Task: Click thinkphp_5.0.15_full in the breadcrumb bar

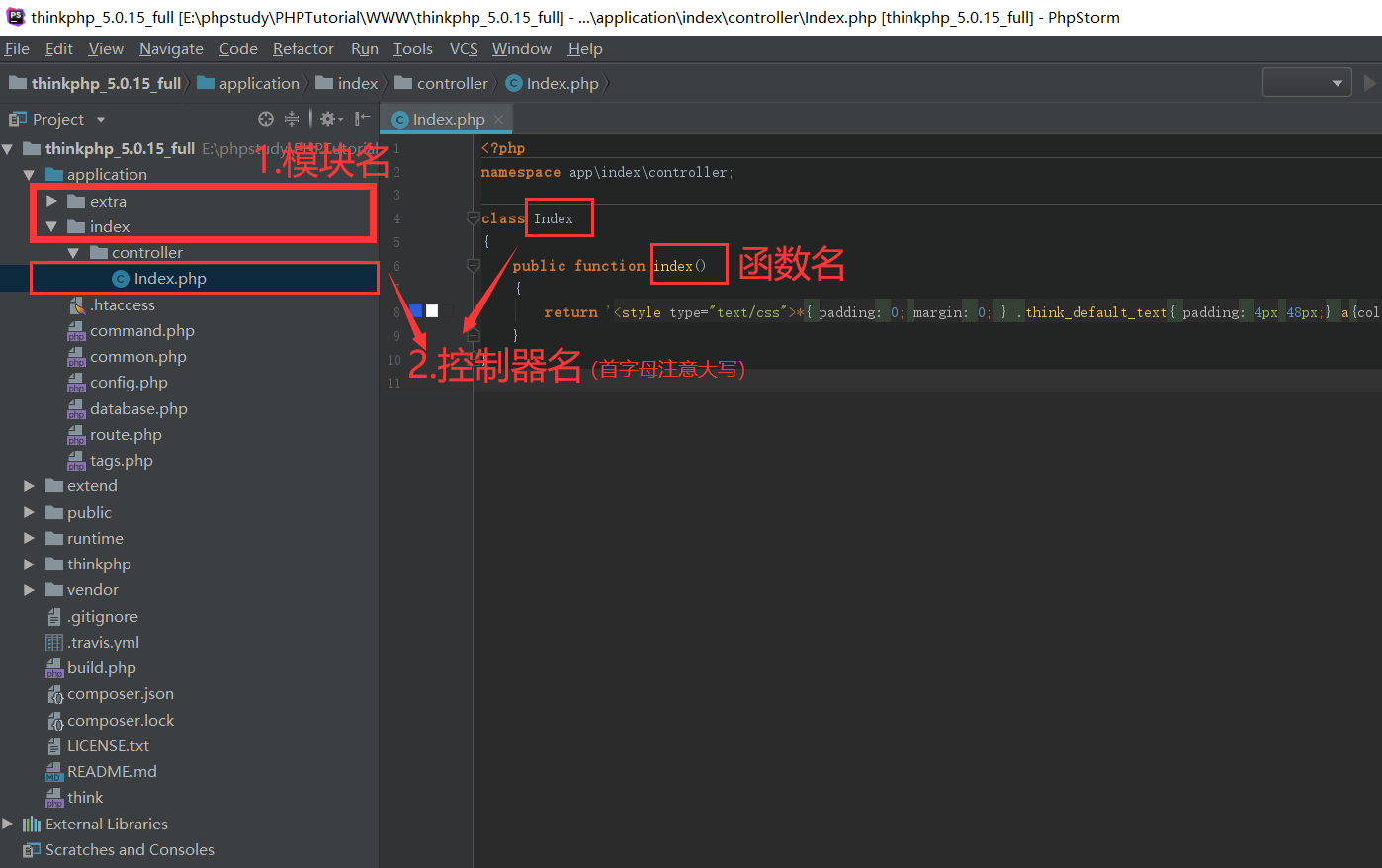Action: (x=96, y=83)
